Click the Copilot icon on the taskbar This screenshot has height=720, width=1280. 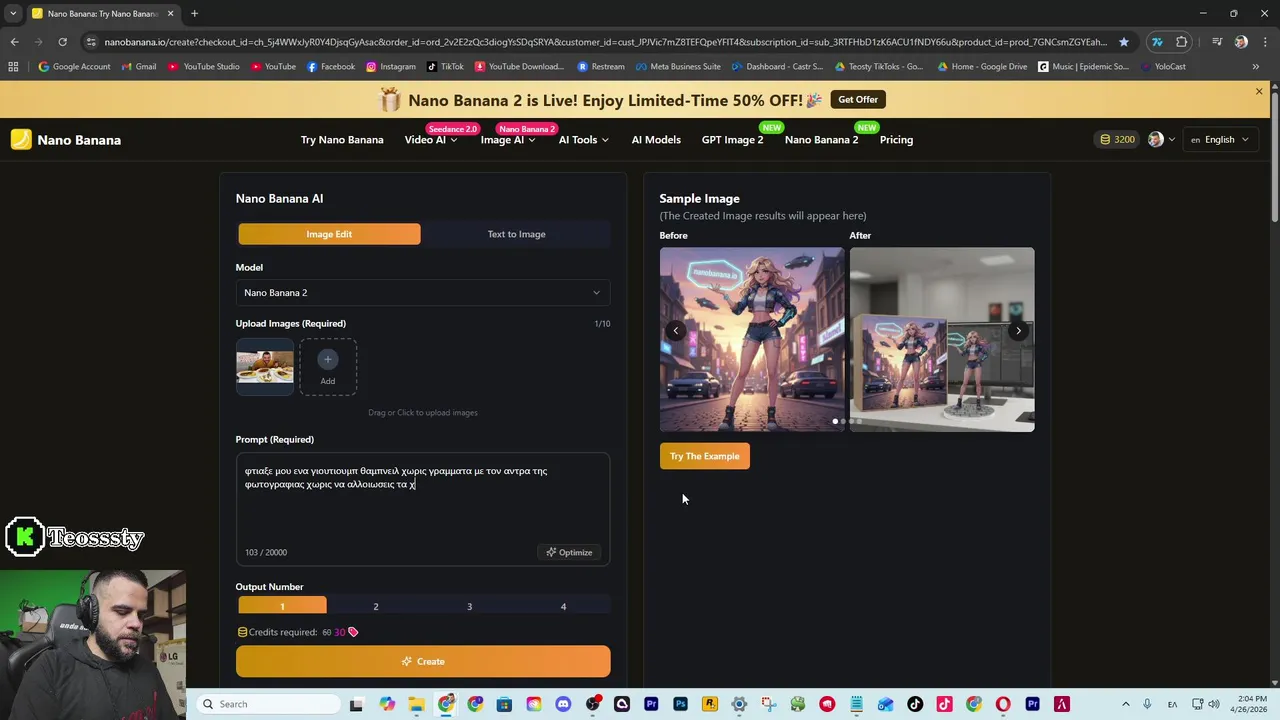(387, 704)
